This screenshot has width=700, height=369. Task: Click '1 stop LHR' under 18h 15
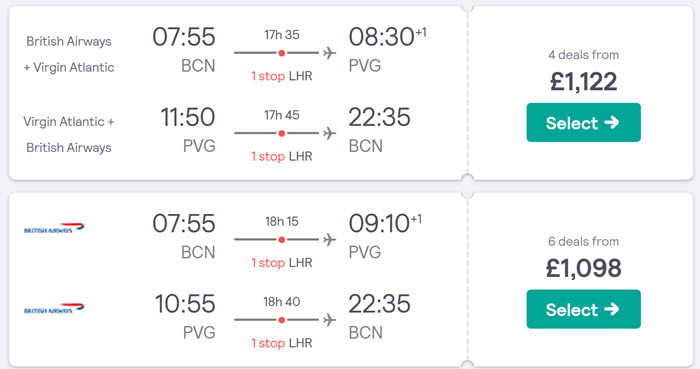pos(282,263)
